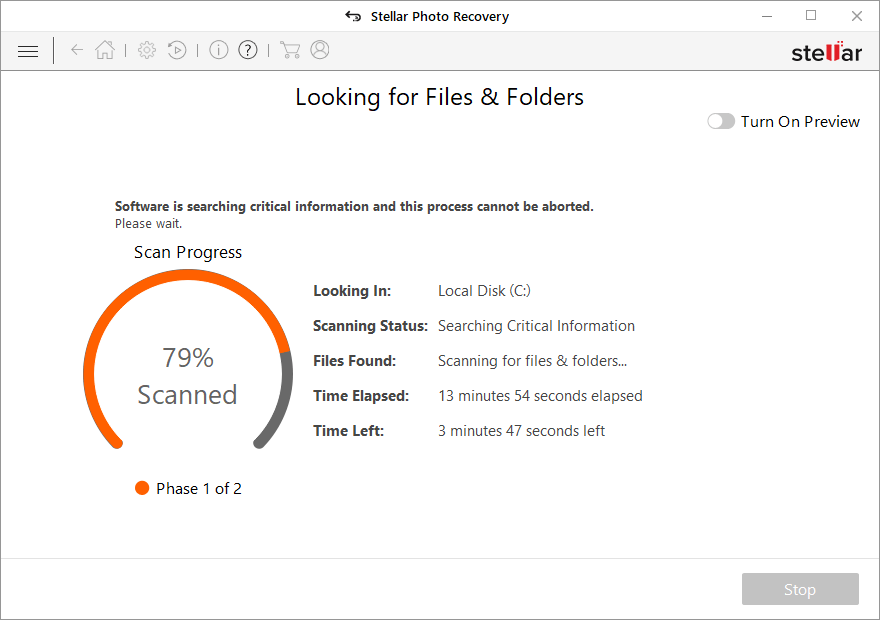Click the Stellar logo
The image size is (880, 620).
(826, 50)
